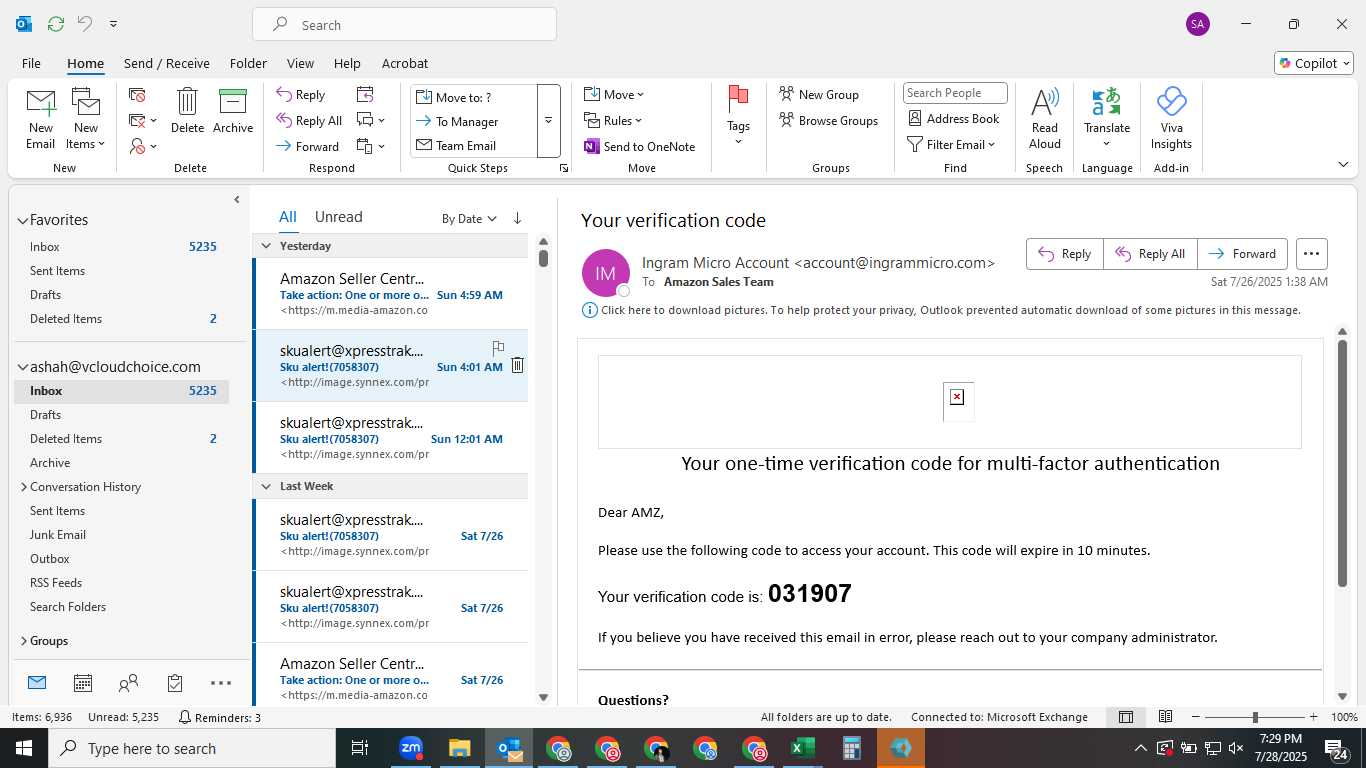The width and height of the screenshot is (1366, 768).
Task: Click the Search People field
Action: [955, 93]
